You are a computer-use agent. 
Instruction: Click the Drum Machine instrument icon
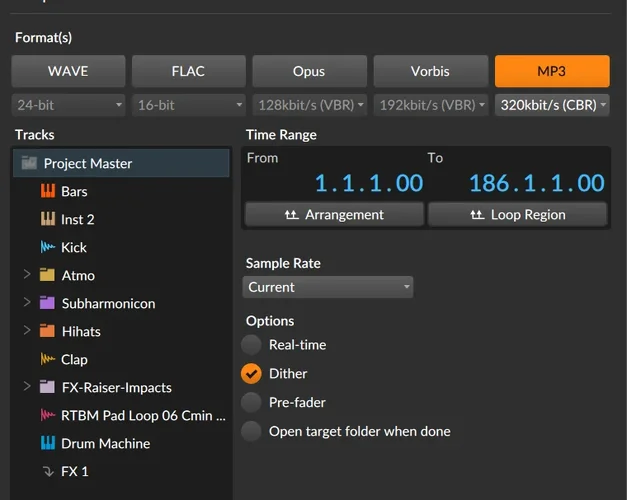pyautogui.click(x=48, y=443)
